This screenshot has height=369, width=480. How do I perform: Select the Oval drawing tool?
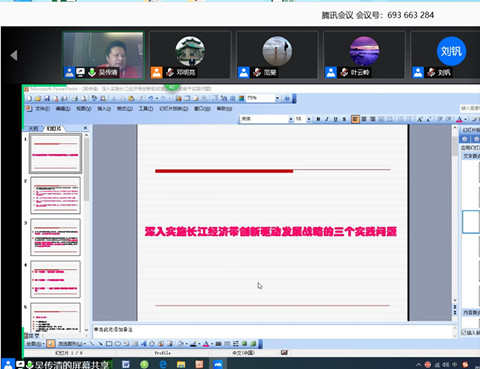coord(117,344)
